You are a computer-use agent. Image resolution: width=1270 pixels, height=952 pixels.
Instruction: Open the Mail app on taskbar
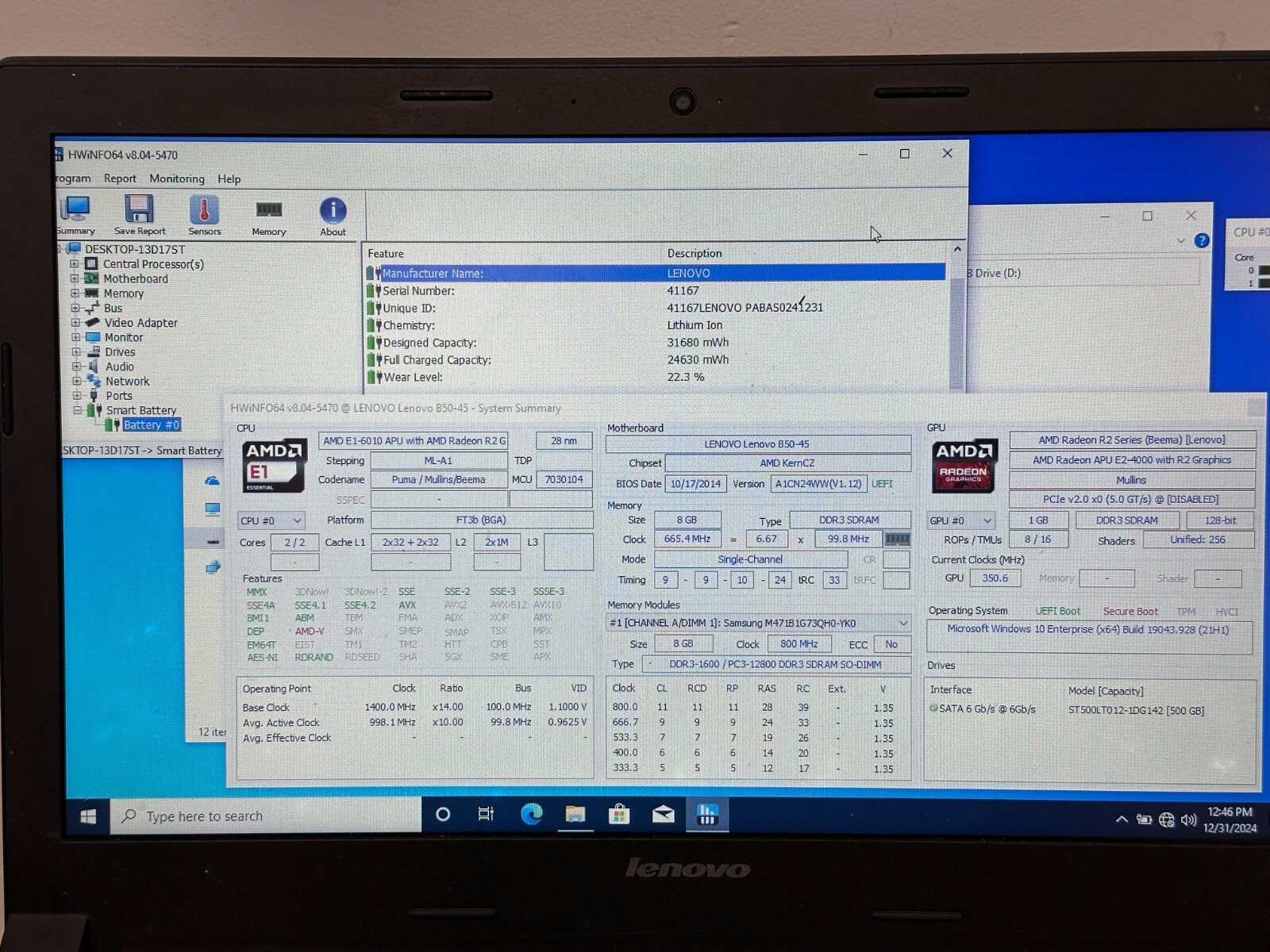(663, 814)
